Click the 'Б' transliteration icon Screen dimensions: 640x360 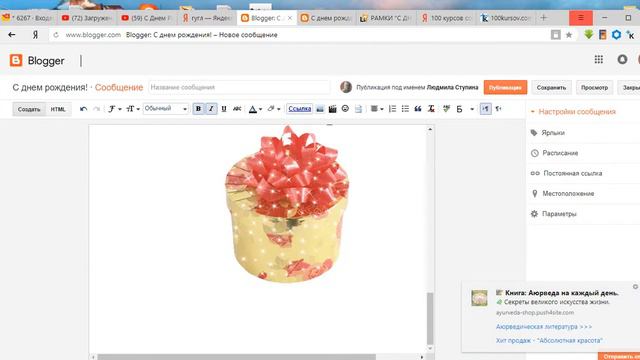click(460, 109)
